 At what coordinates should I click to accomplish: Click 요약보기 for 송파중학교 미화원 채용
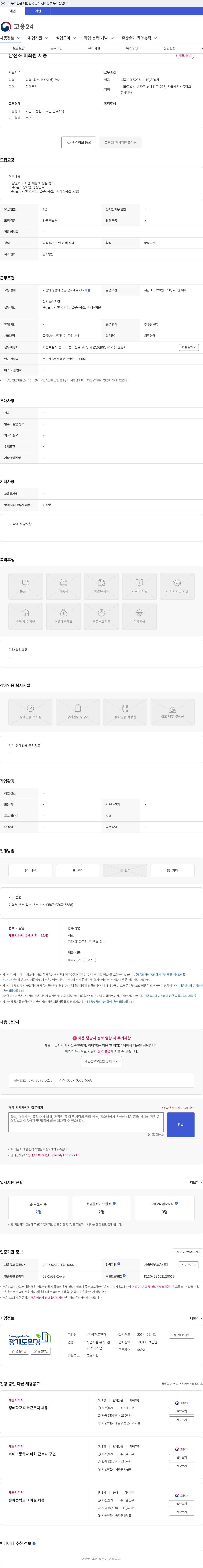(x=182, y=1503)
